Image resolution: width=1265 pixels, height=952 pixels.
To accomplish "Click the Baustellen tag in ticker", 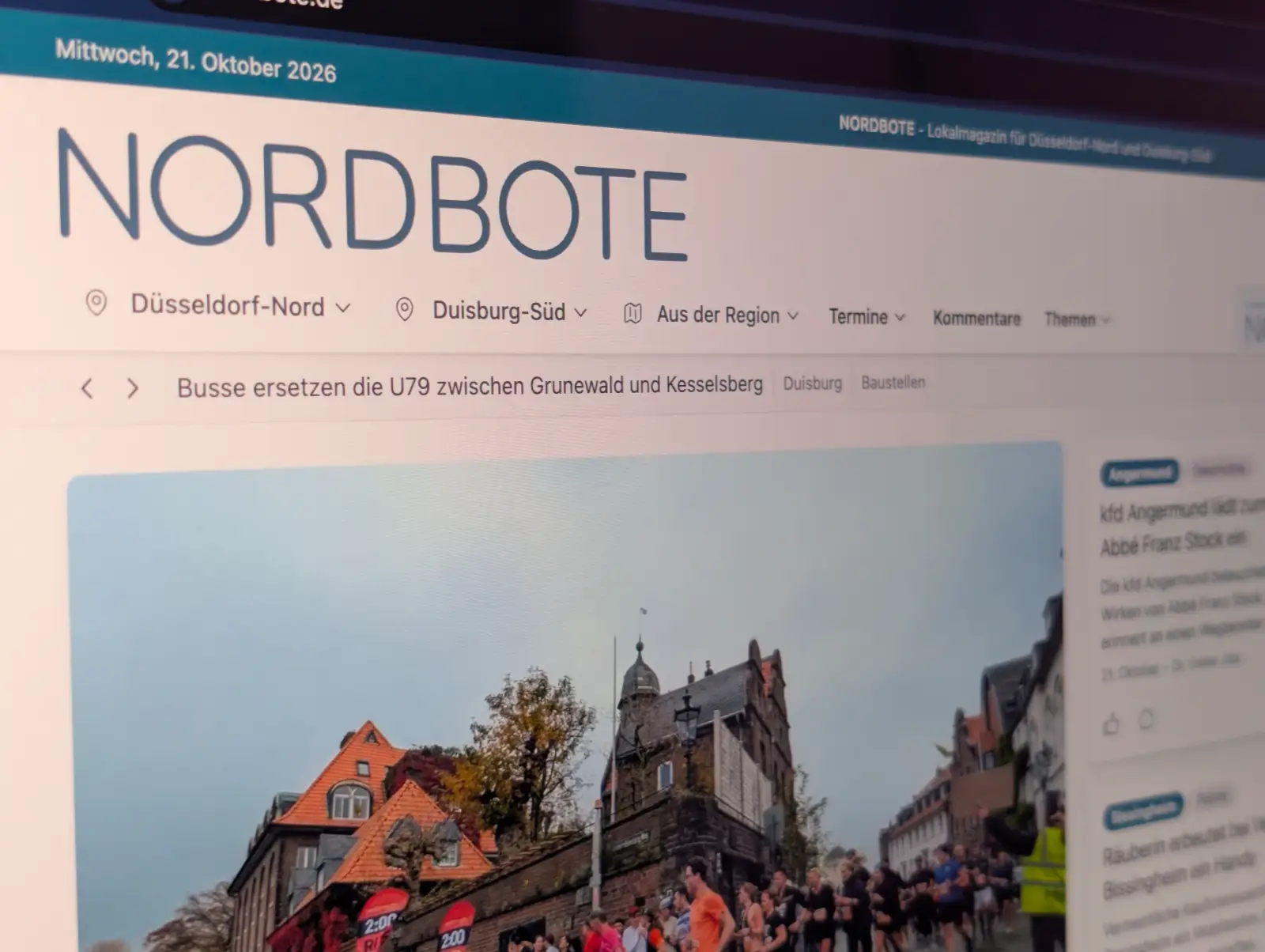I will pyautogui.click(x=893, y=383).
